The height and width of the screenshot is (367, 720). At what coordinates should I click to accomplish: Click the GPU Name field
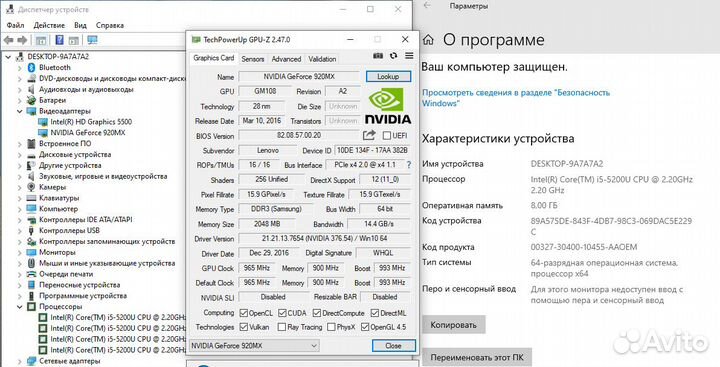(x=299, y=77)
